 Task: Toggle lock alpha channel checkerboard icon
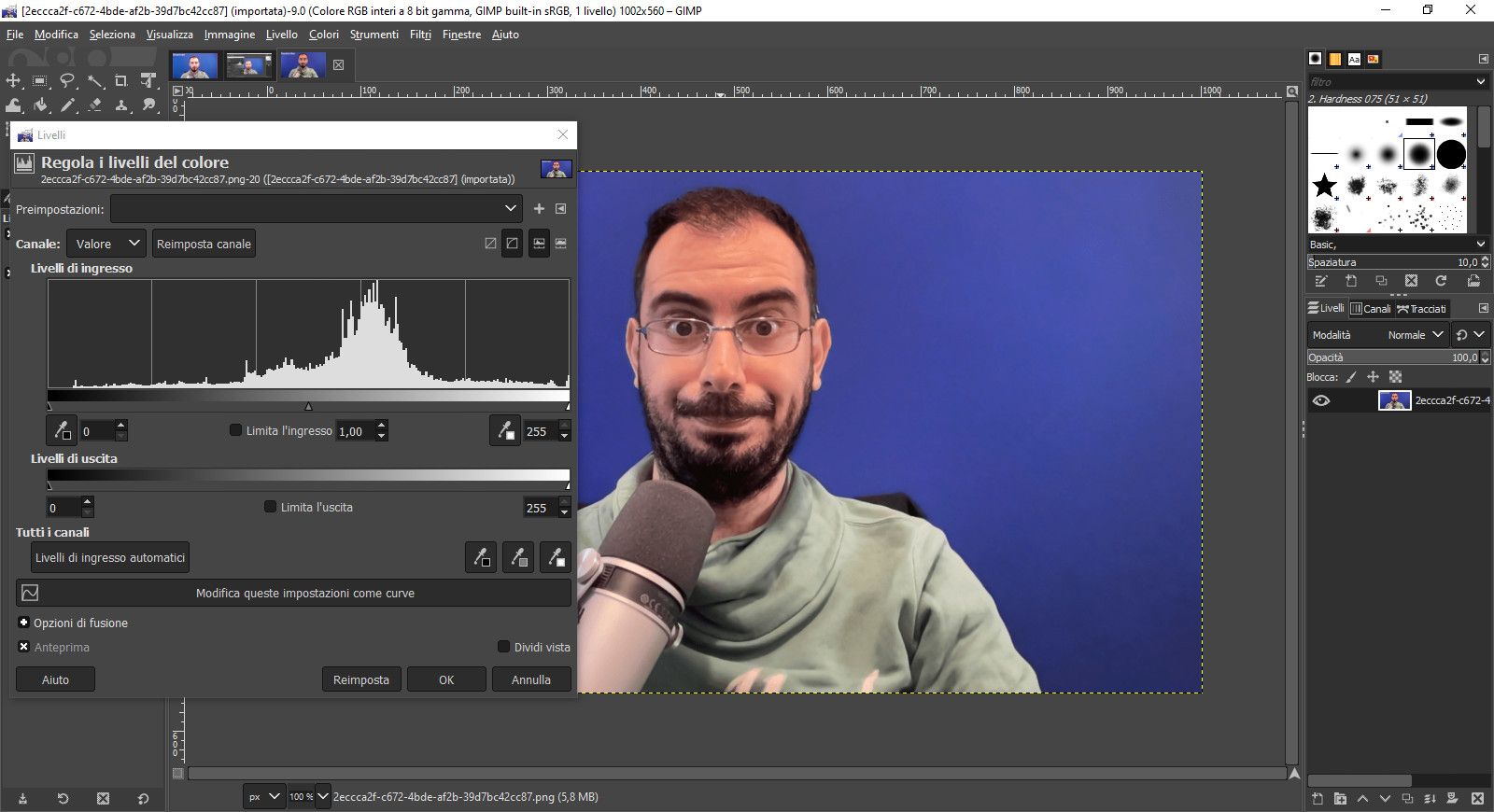[1395, 377]
